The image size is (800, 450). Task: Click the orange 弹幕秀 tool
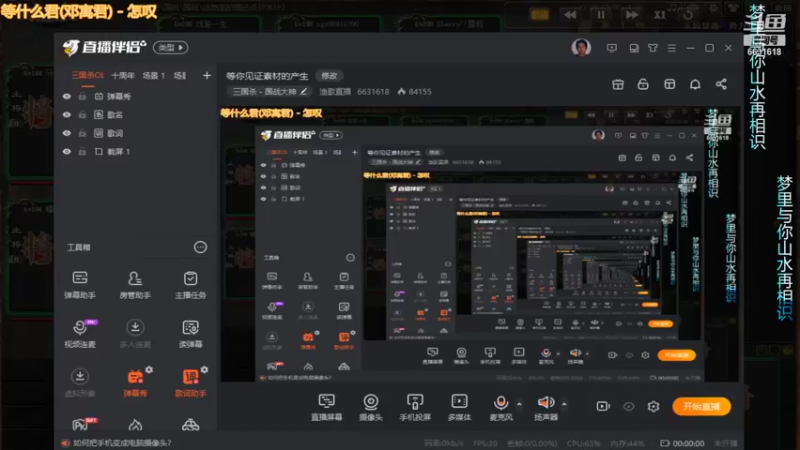pos(135,383)
